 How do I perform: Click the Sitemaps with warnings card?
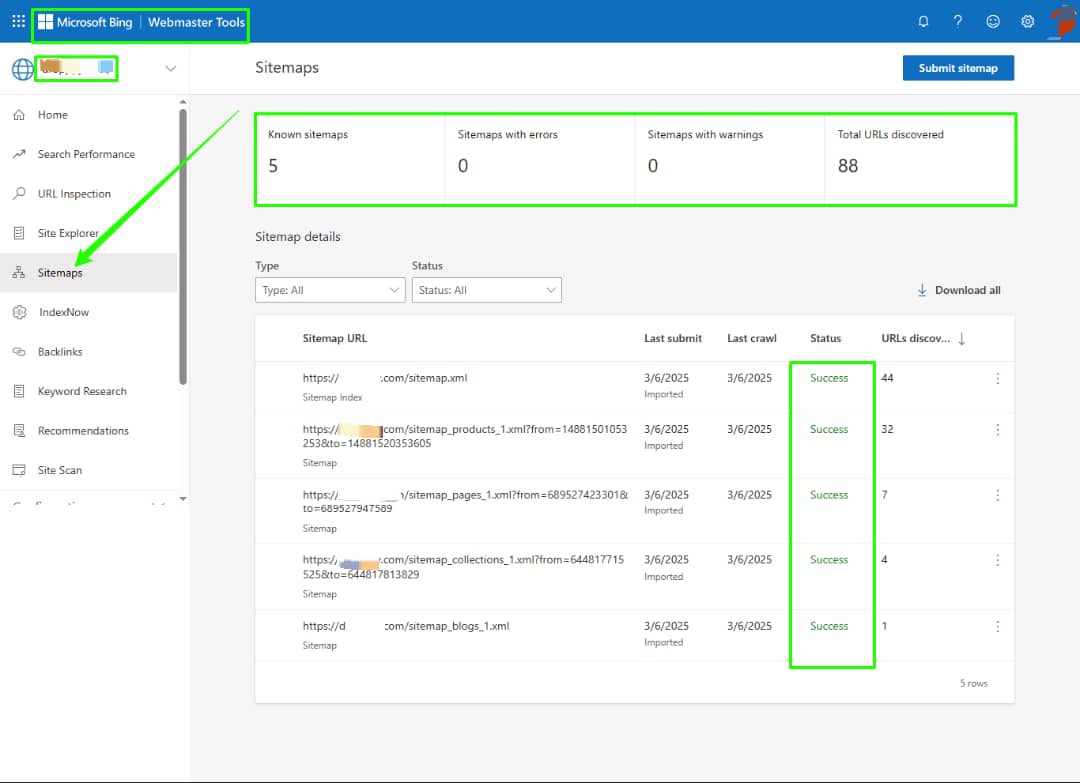click(x=730, y=159)
